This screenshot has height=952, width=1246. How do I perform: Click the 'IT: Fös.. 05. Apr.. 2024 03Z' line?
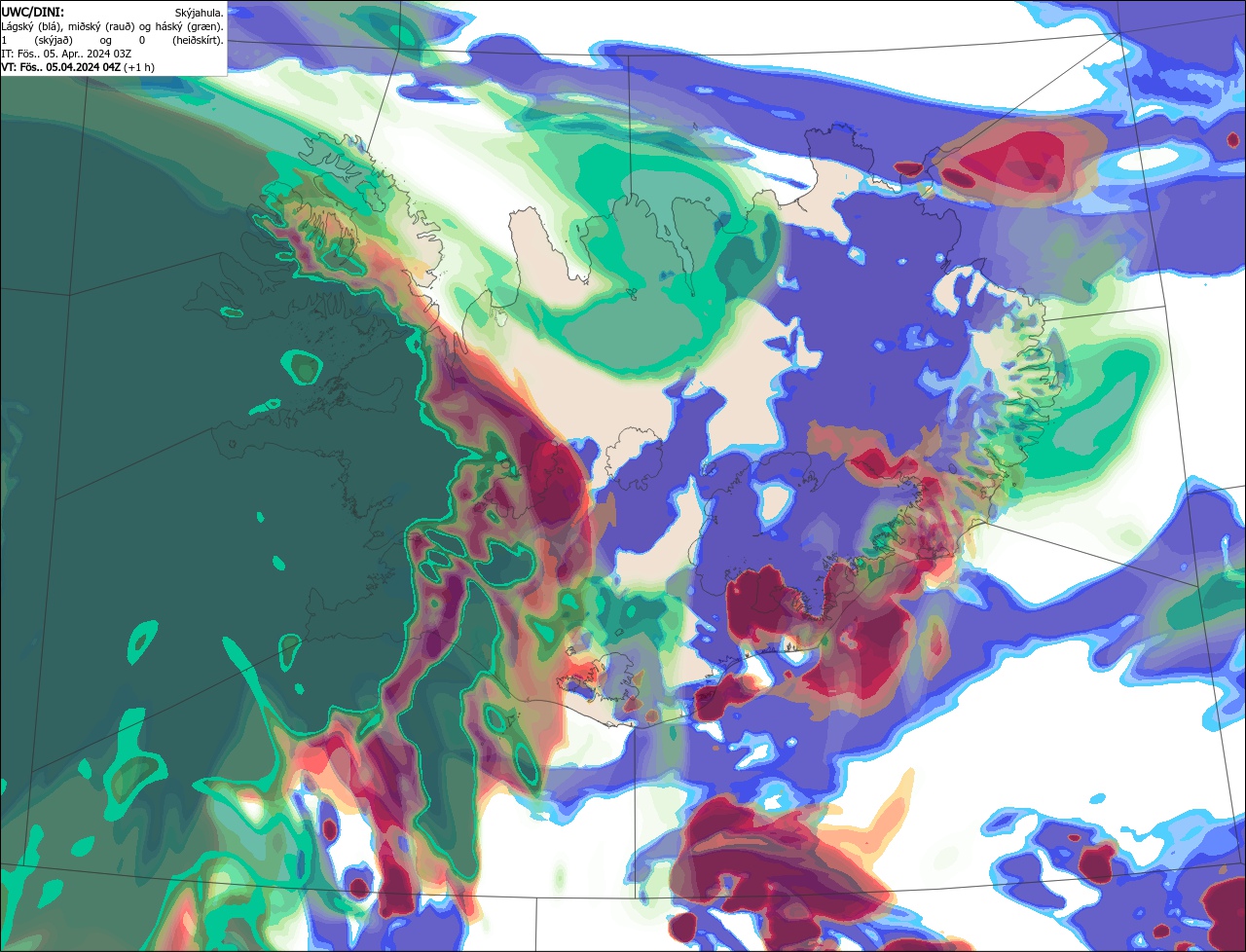tap(66, 55)
